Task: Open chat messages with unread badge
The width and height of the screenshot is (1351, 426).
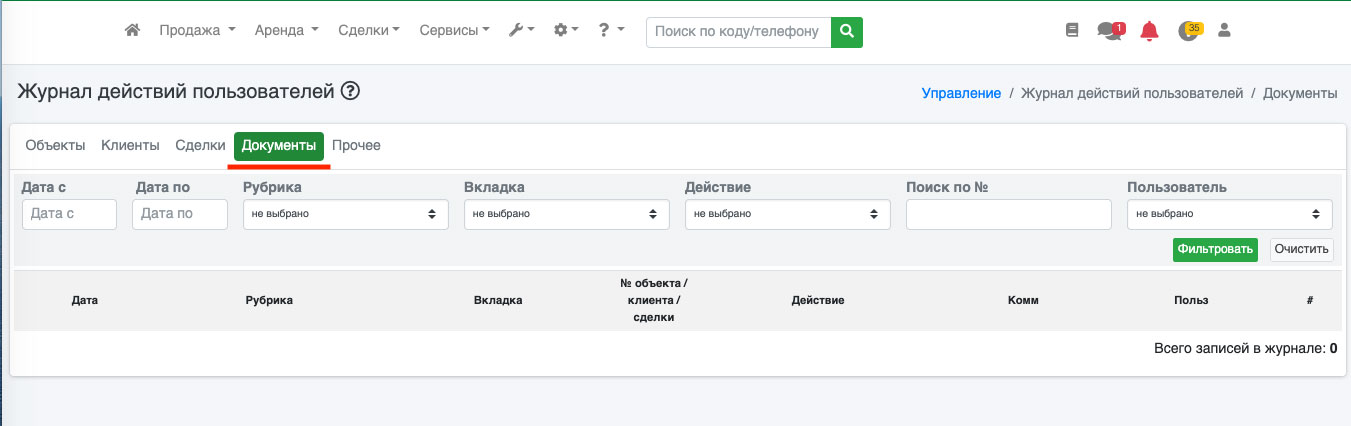Action: tap(1109, 31)
